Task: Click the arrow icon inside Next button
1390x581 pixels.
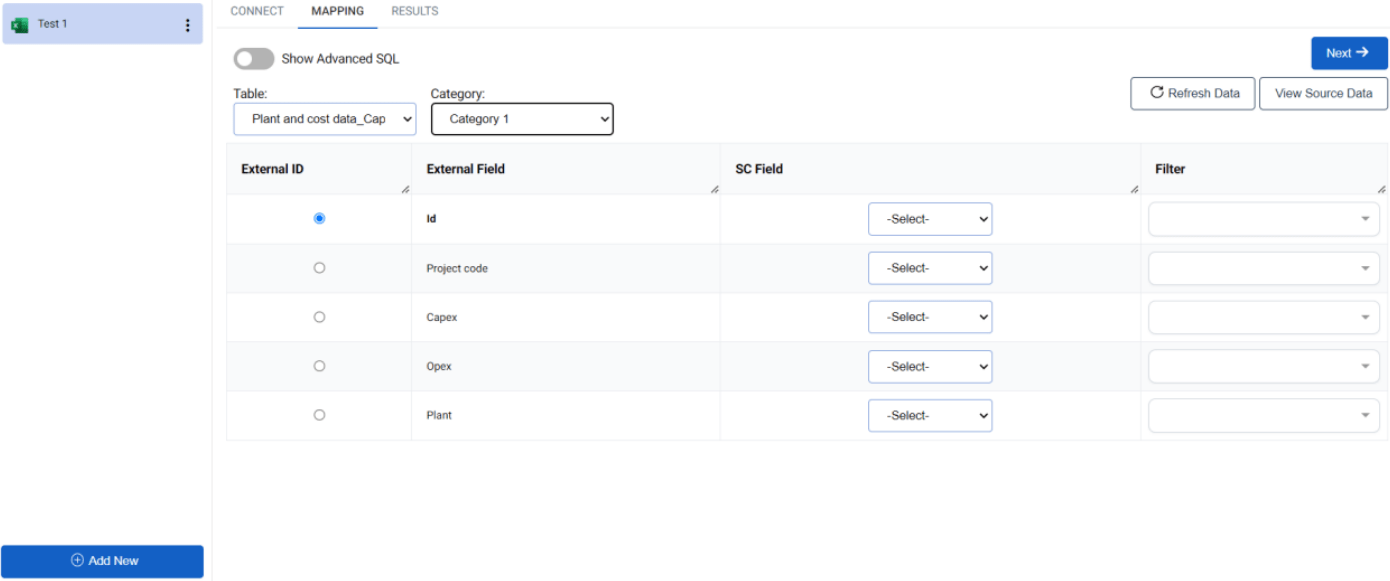Action: tap(1363, 52)
